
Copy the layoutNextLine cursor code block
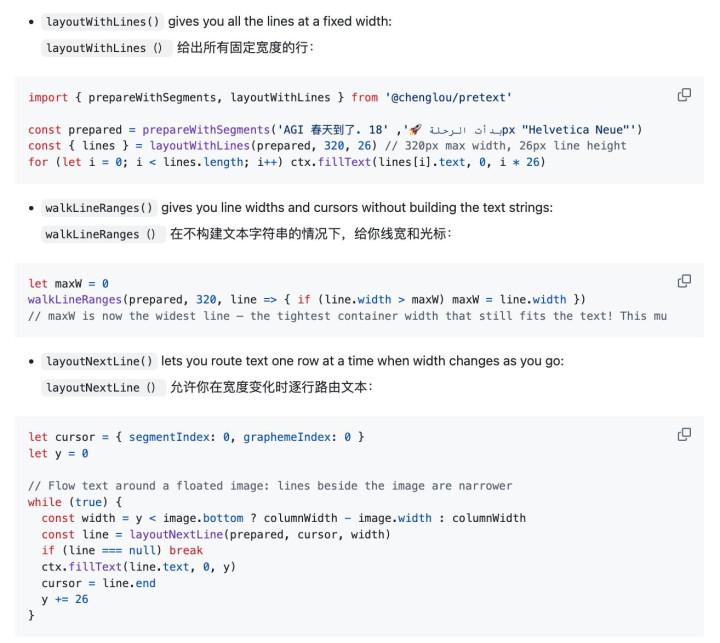click(684, 434)
